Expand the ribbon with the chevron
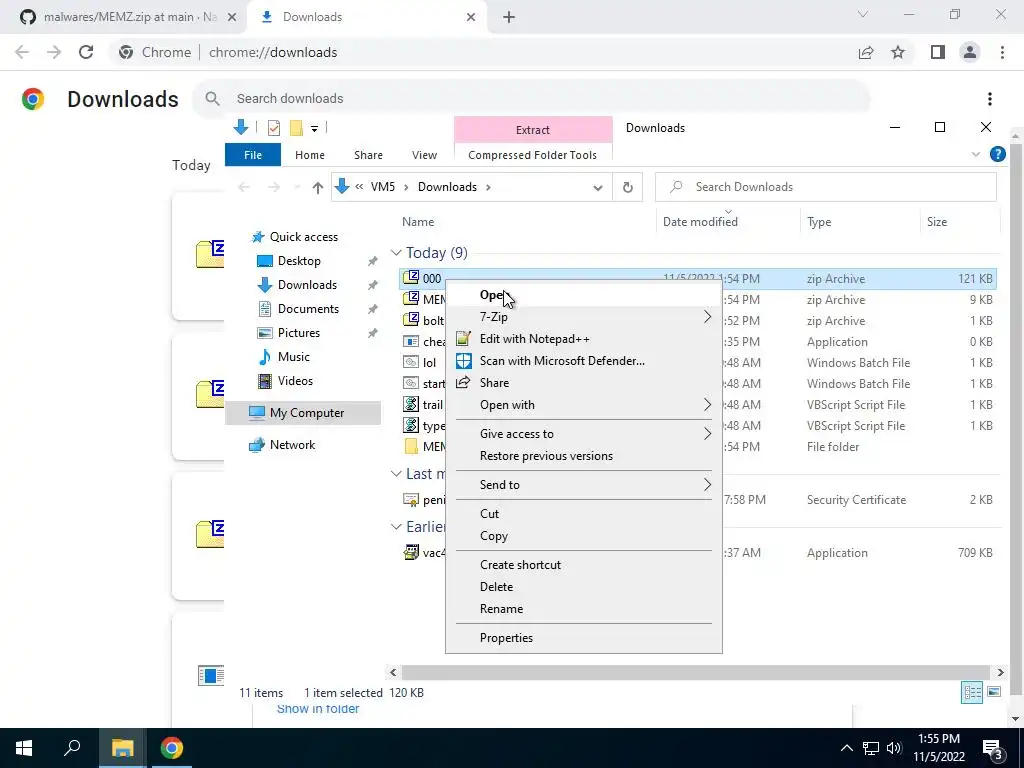 click(x=976, y=155)
